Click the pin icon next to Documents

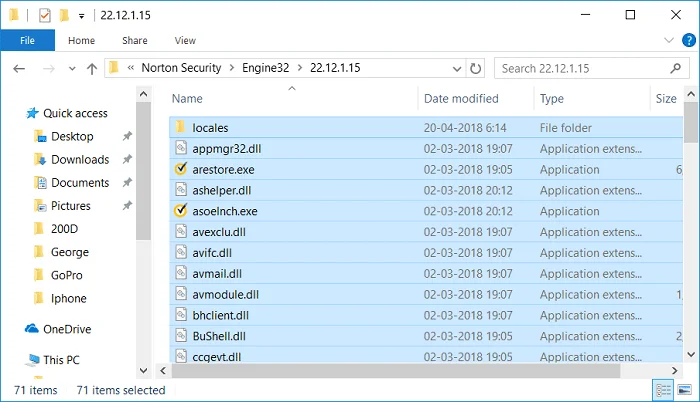point(127,183)
